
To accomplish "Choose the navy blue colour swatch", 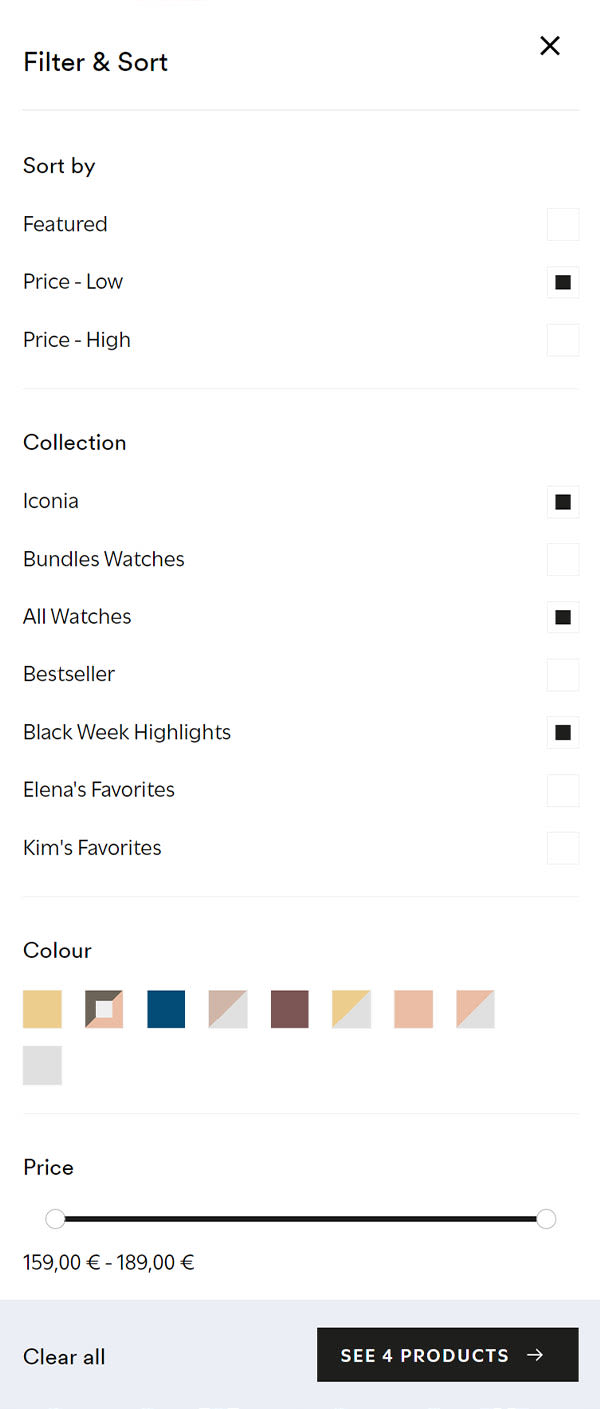I will click(166, 1009).
